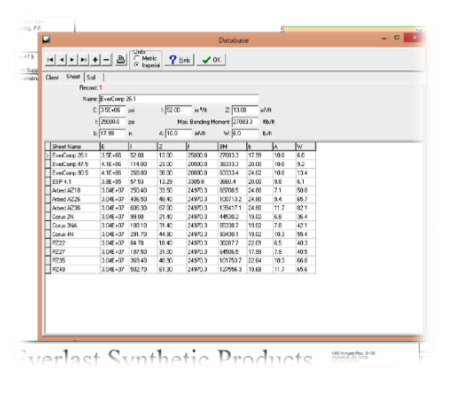Select the EverComp 47.5 row

(180, 164)
